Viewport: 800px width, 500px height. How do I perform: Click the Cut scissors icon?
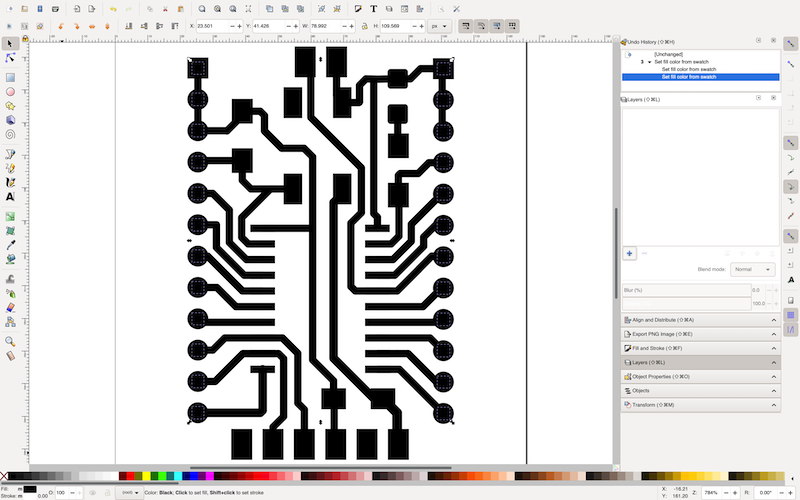pos(165,9)
